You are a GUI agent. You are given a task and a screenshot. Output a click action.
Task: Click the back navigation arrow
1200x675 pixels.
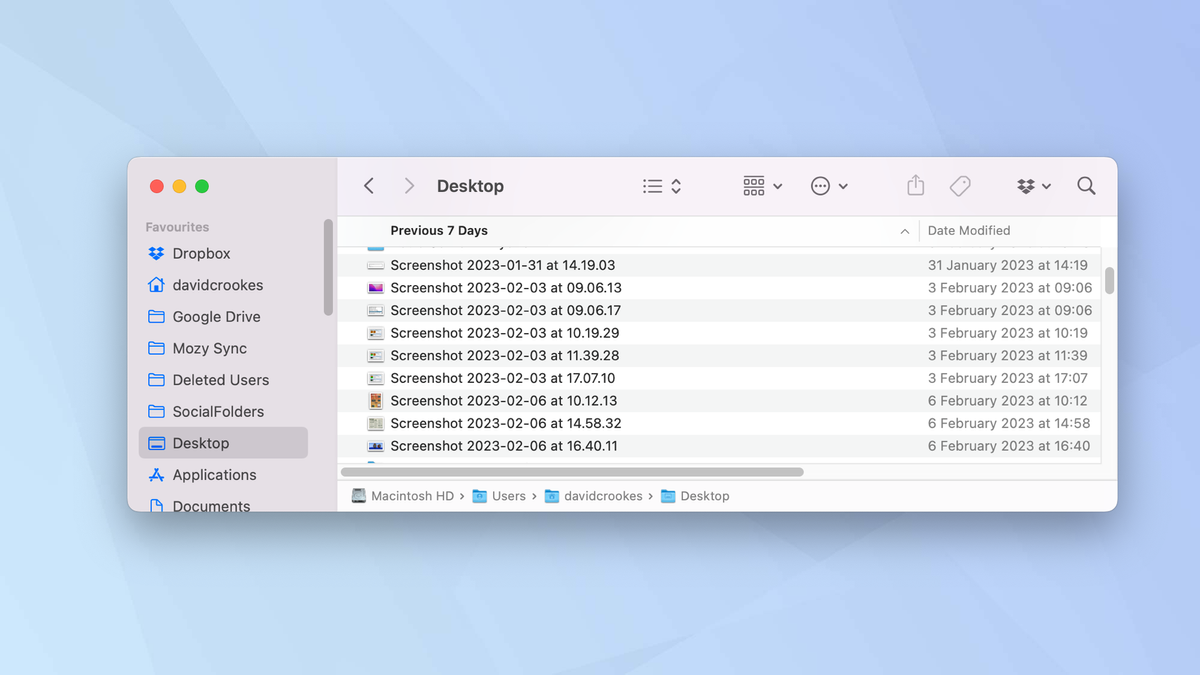pyautogui.click(x=368, y=185)
